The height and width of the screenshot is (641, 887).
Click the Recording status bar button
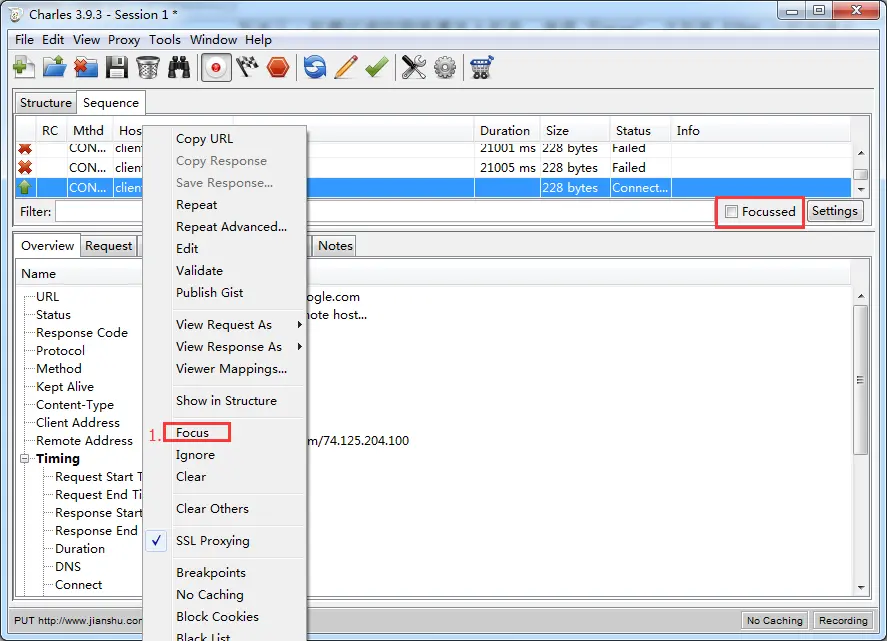(843, 621)
